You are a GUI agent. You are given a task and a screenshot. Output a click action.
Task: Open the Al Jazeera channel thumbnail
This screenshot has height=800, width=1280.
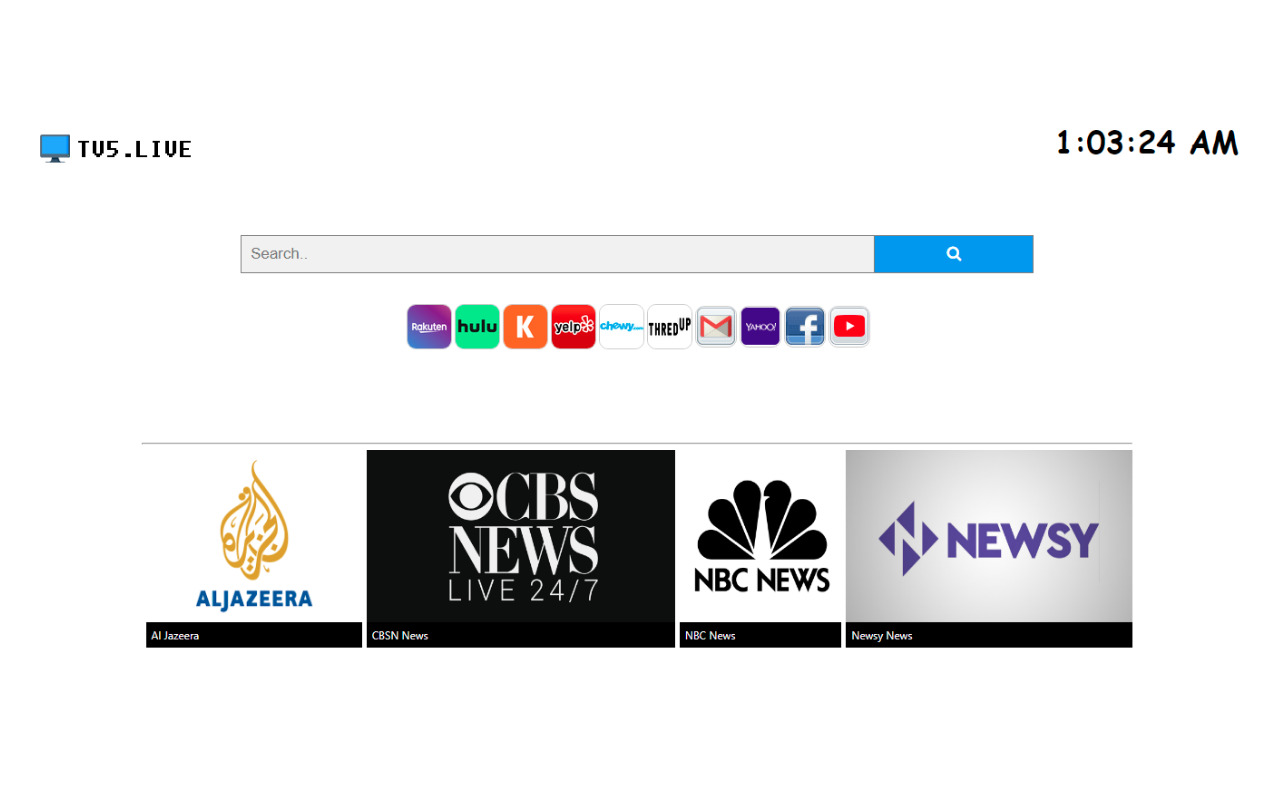point(254,536)
